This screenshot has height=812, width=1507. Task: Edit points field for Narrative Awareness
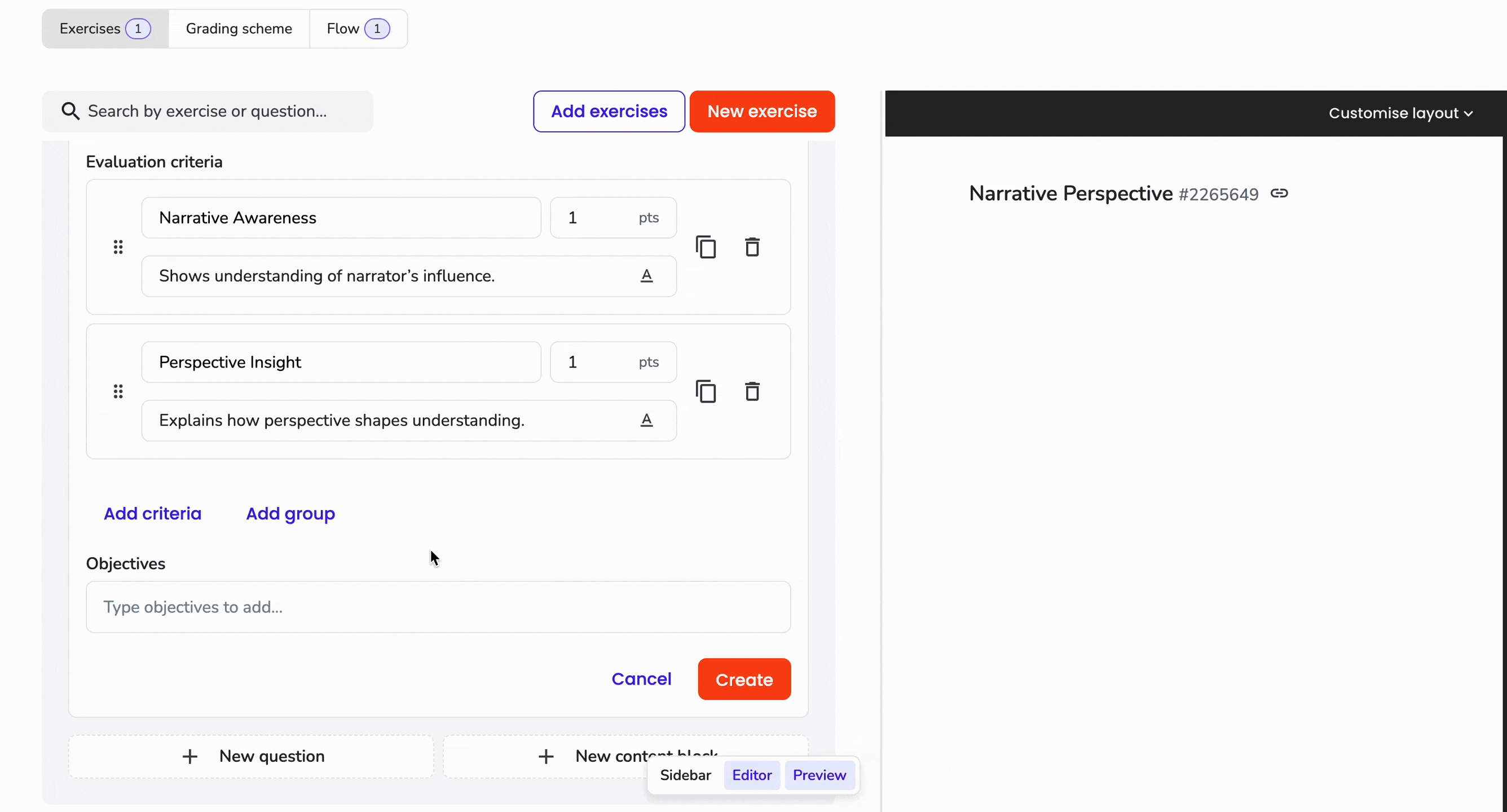pos(613,218)
